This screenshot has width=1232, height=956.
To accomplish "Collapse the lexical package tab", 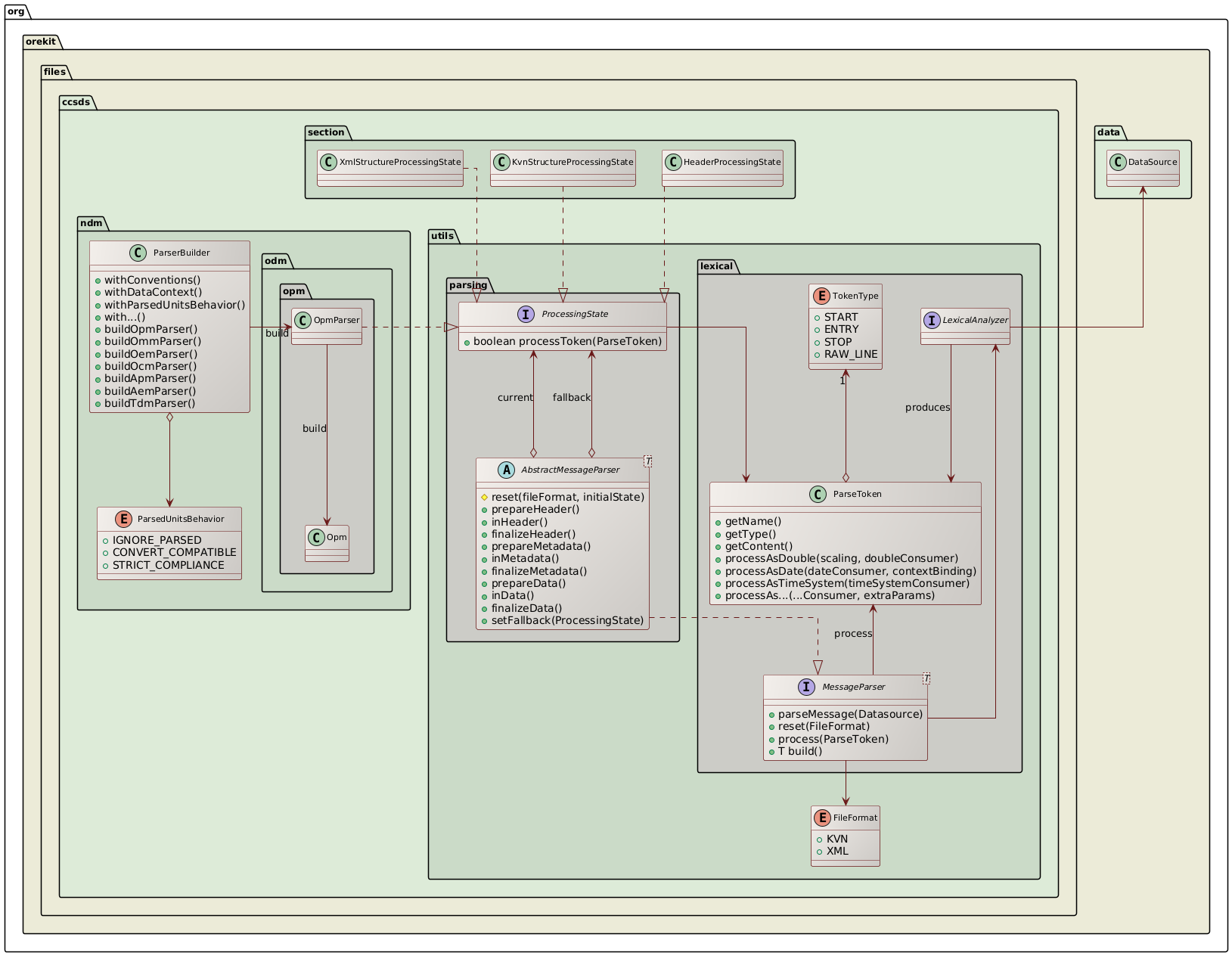I will coord(716,266).
